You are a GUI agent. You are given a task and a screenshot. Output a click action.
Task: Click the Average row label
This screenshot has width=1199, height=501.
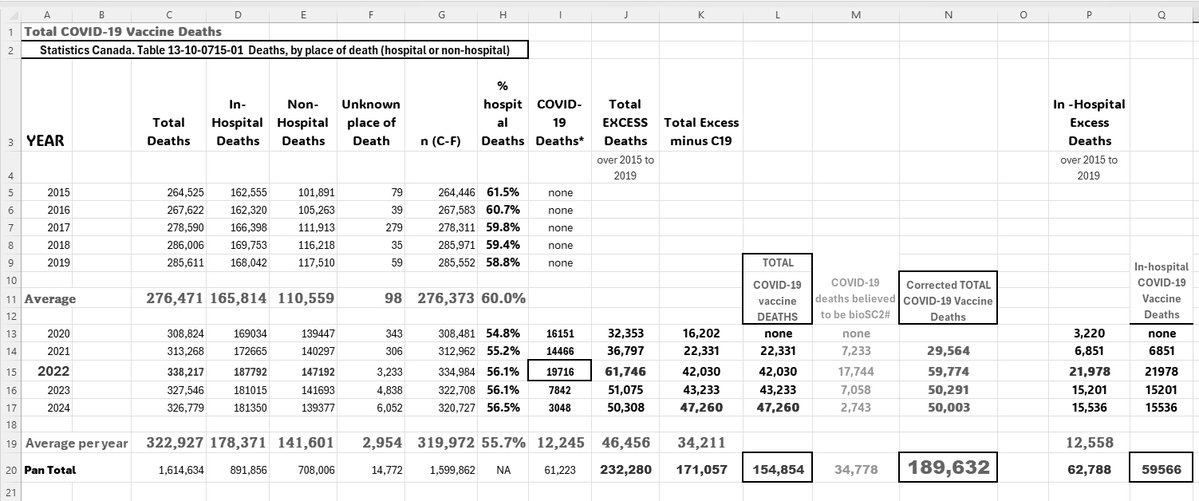pyautogui.click(x=50, y=299)
